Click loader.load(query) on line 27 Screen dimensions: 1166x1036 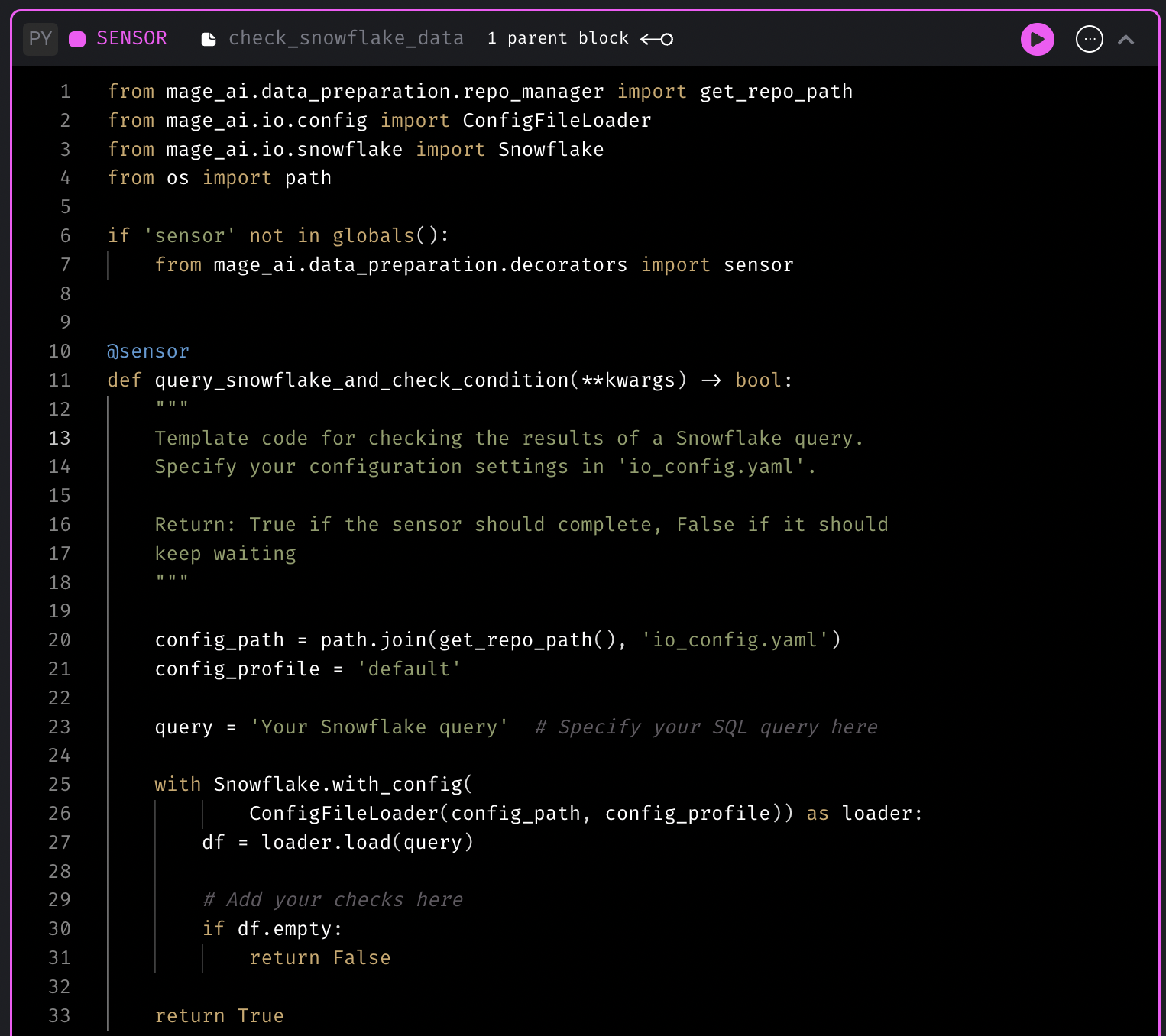[x=368, y=843]
